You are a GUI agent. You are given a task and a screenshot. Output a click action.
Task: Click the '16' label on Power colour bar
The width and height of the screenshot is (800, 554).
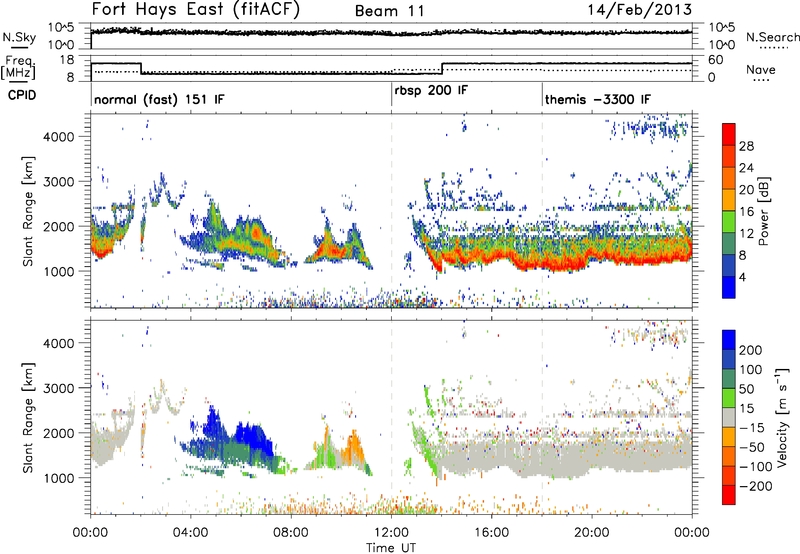[746, 212]
